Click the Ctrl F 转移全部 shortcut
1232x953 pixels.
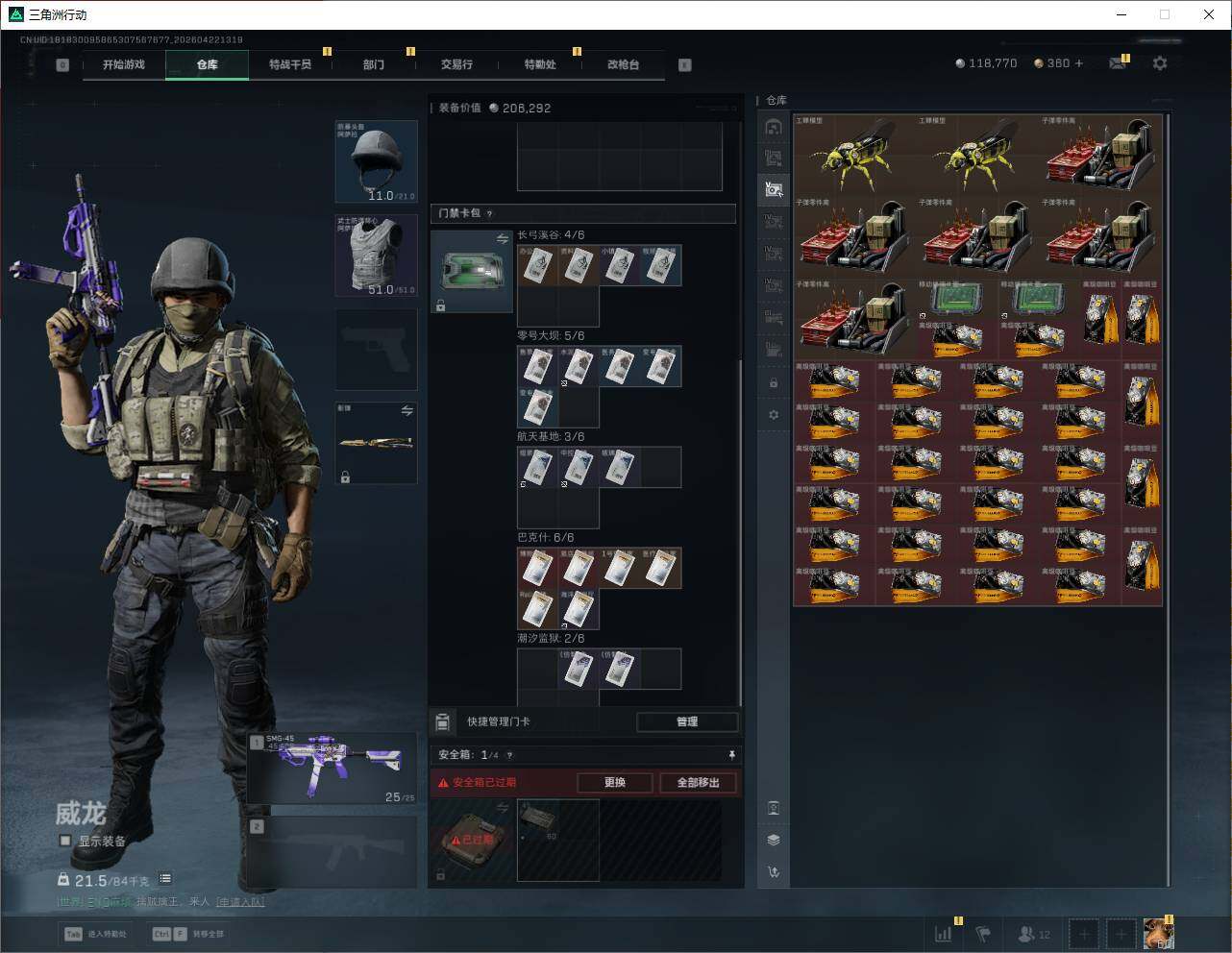pos(188,934)
